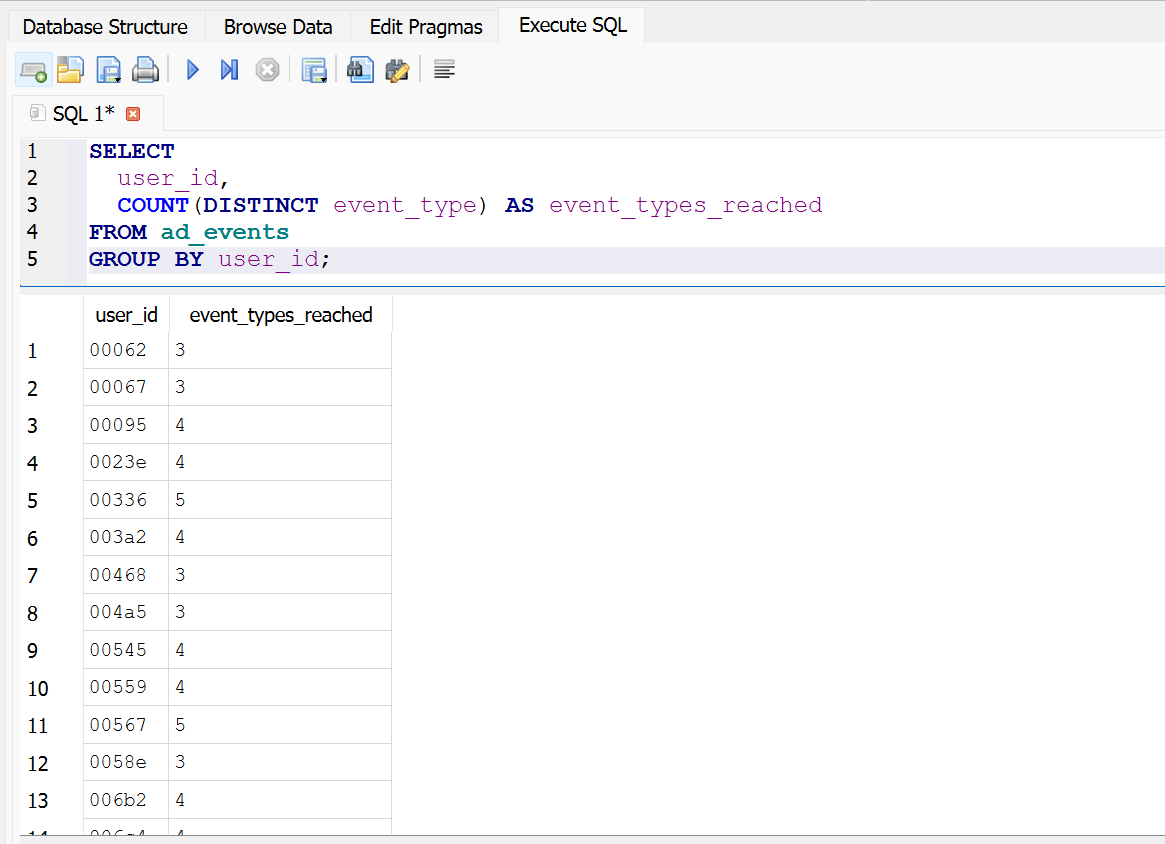Select result row number 5
Image resolution: width=1165 pixels, height=844 pixels.
(33, 500)
